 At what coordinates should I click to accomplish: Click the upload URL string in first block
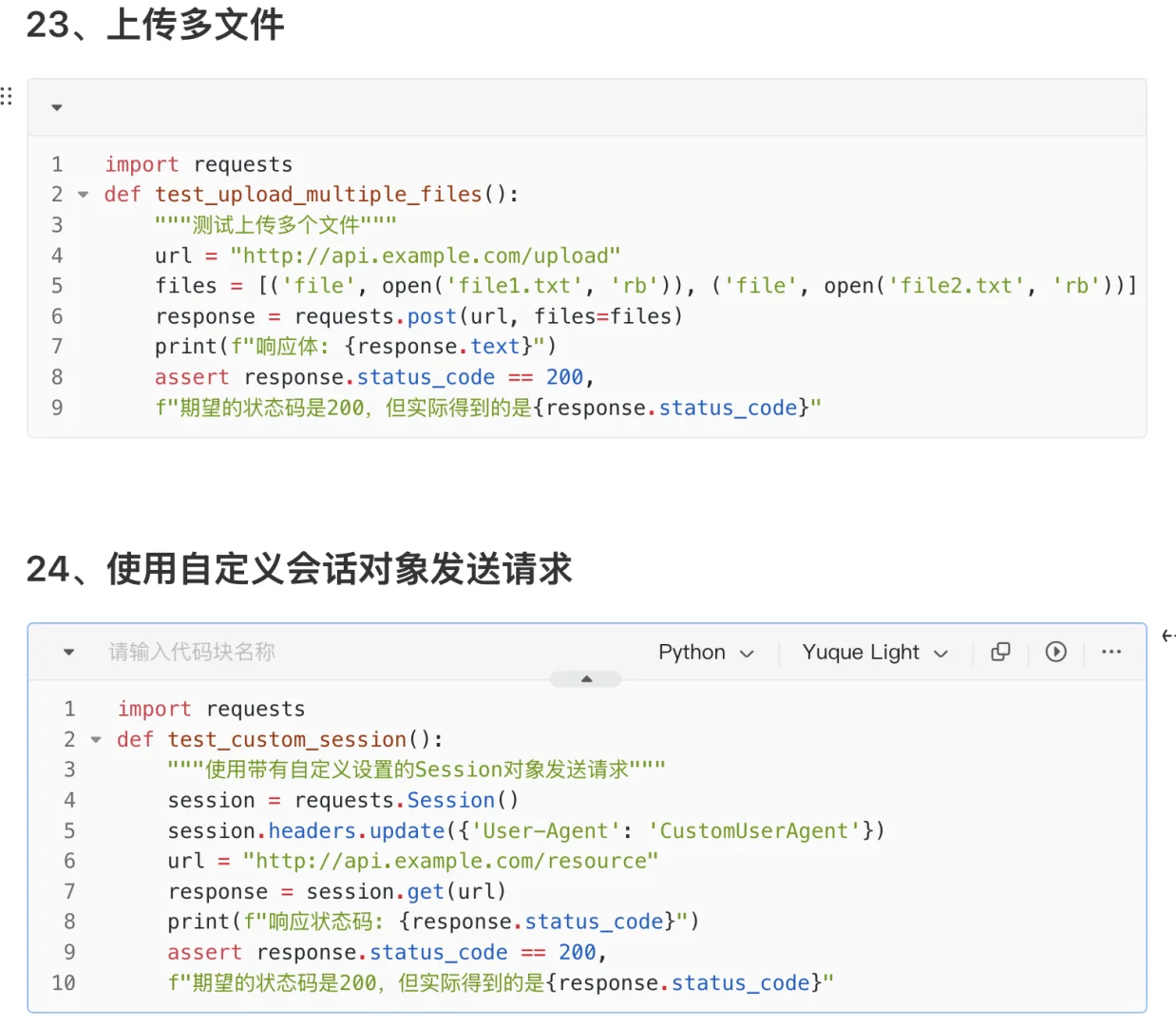click(x=426, y=256)
